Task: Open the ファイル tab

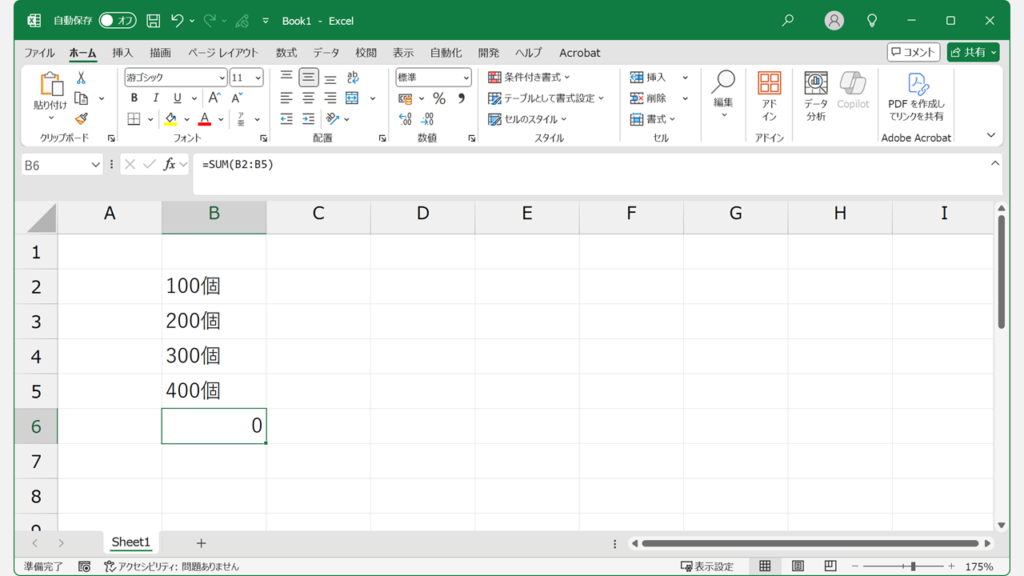Action: point(39,53)
